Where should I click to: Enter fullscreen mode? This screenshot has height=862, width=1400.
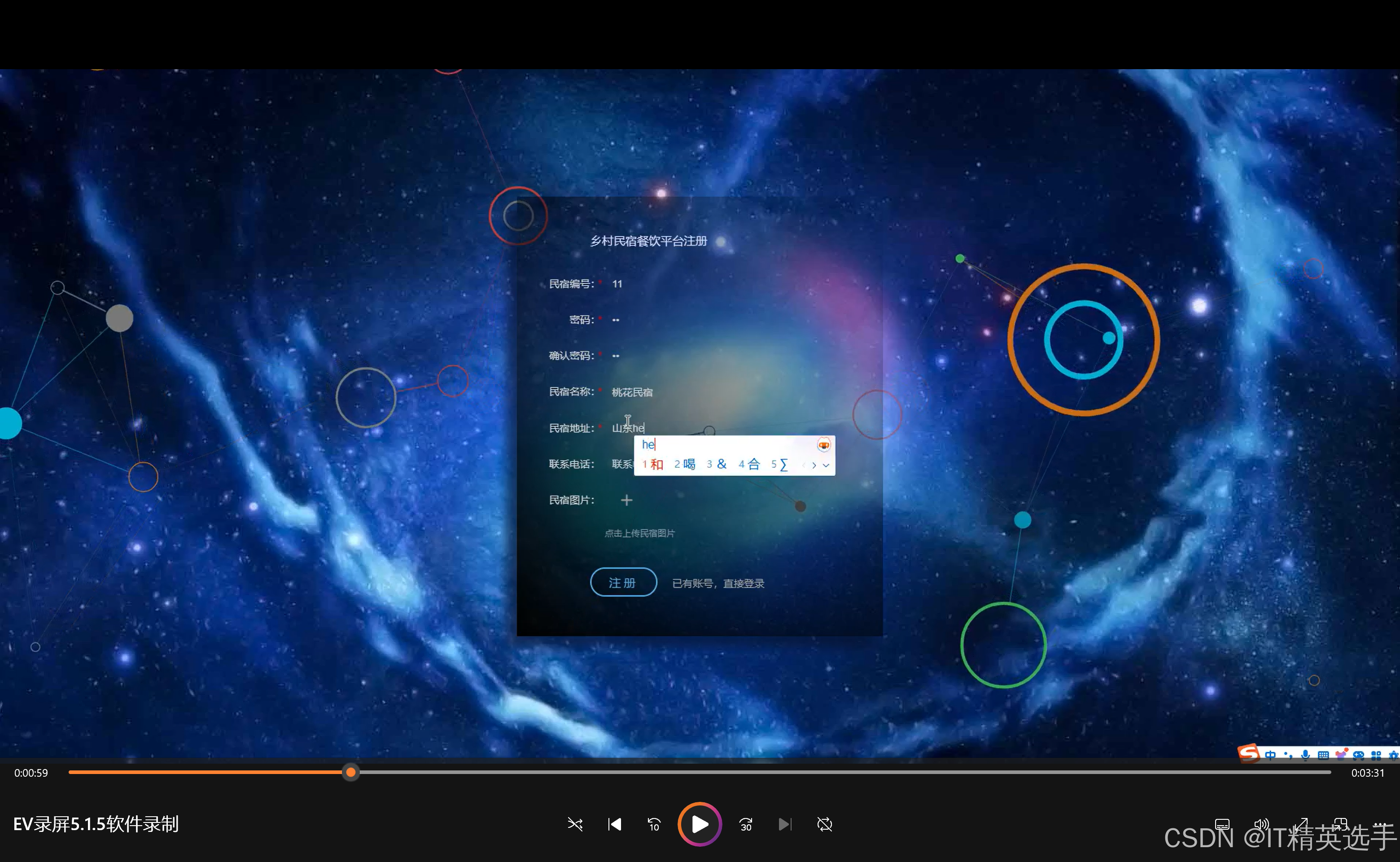(x=1301, y=824)
